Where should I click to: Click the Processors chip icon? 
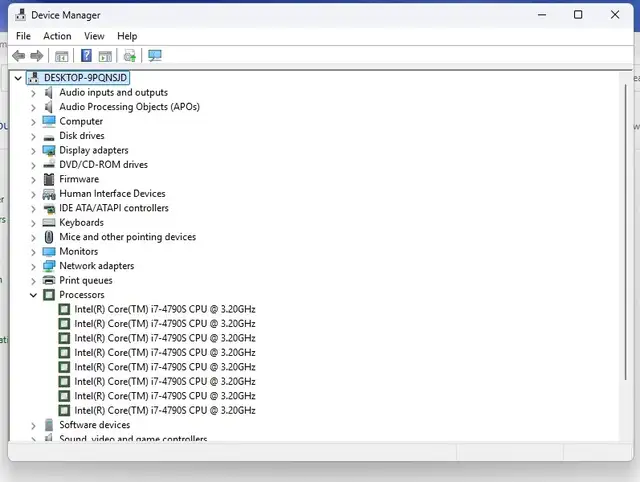tap(49, 295)
